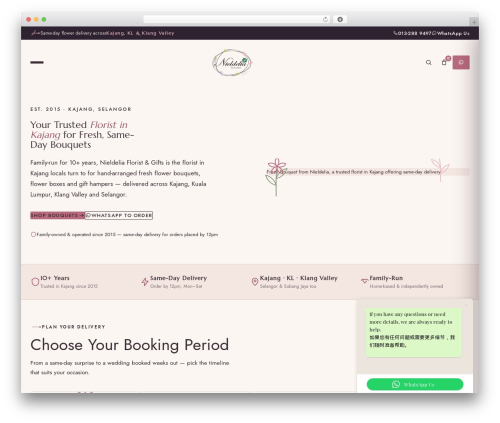Click the Nieldelia logo

(x=232, y=62)
